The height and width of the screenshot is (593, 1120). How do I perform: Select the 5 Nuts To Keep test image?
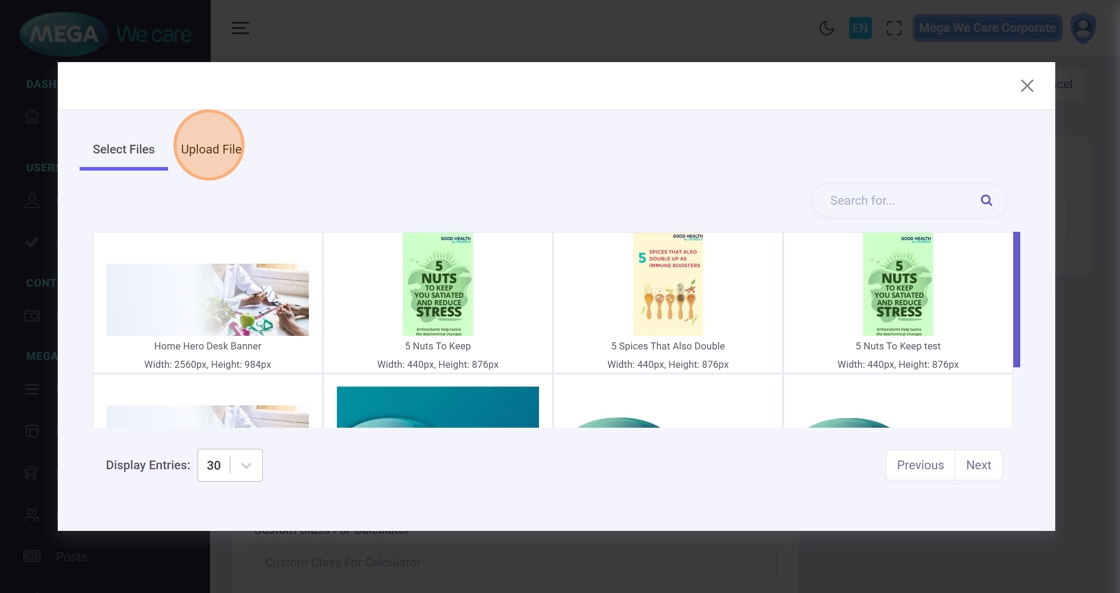[898, 285]
